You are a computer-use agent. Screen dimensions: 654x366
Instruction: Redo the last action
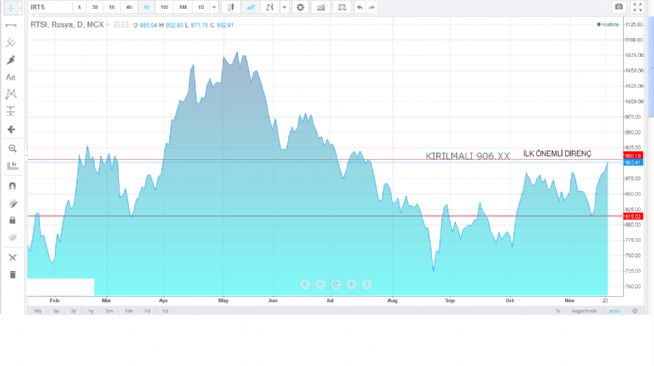point(372,7)
